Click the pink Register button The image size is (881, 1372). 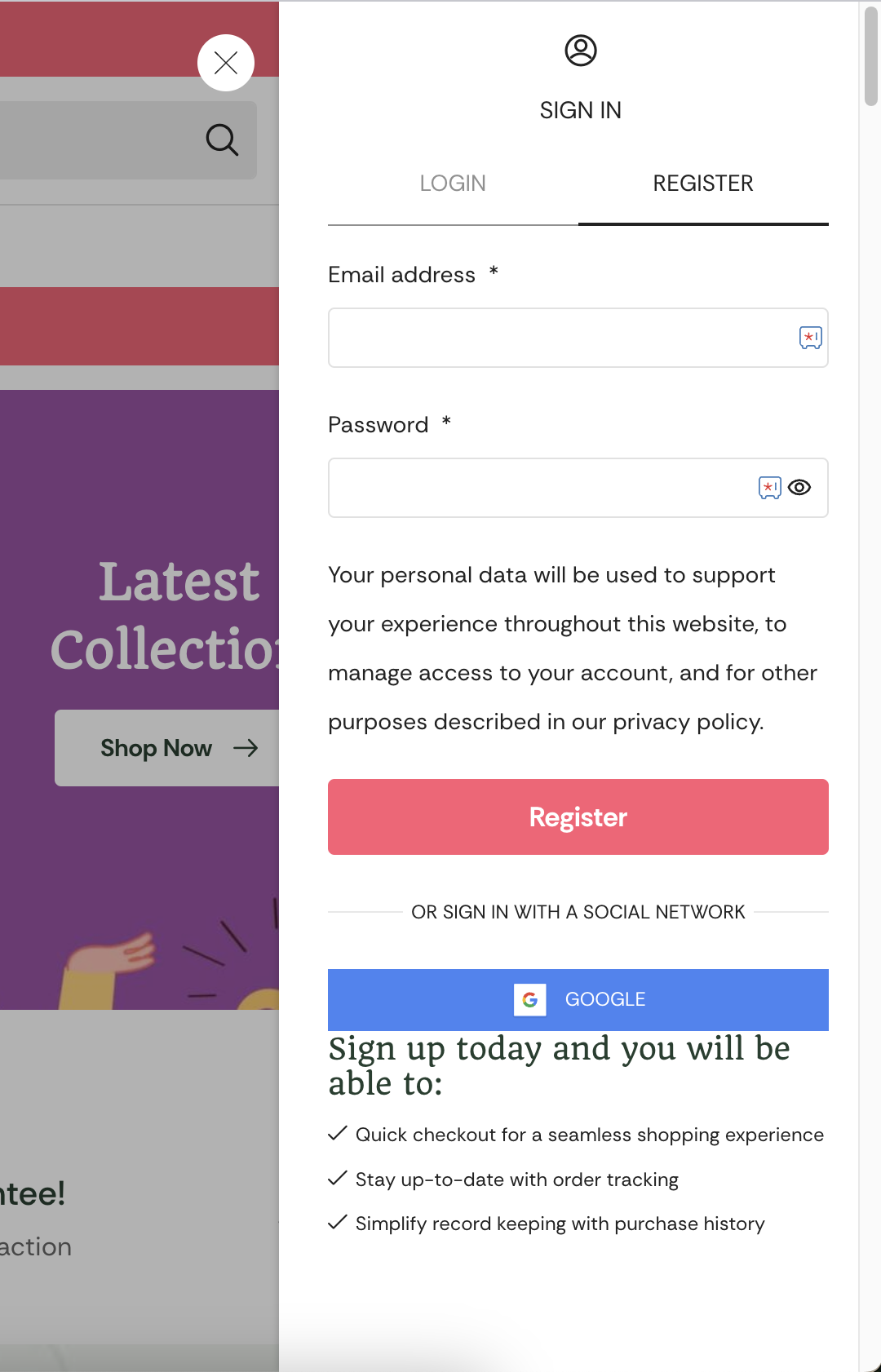[578, 817]
